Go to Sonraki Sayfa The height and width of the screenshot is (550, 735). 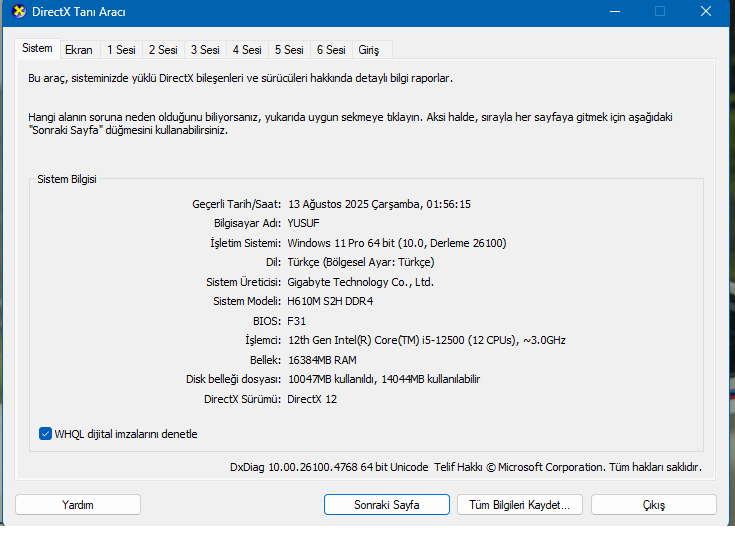coord(387,505)
